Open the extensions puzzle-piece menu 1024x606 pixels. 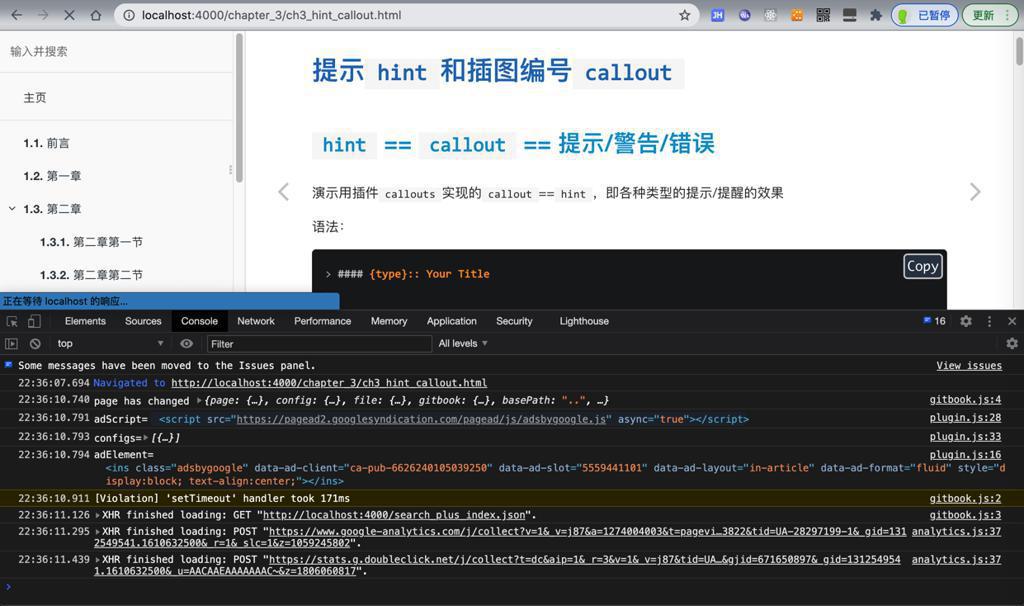(x=876, y=15)
